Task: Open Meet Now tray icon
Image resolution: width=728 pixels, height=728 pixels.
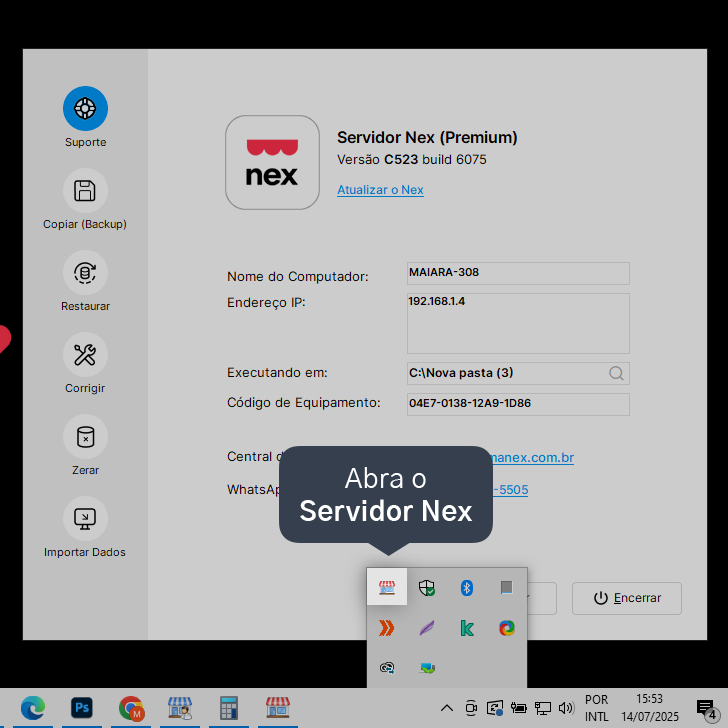Action: (x=471, y=708)
